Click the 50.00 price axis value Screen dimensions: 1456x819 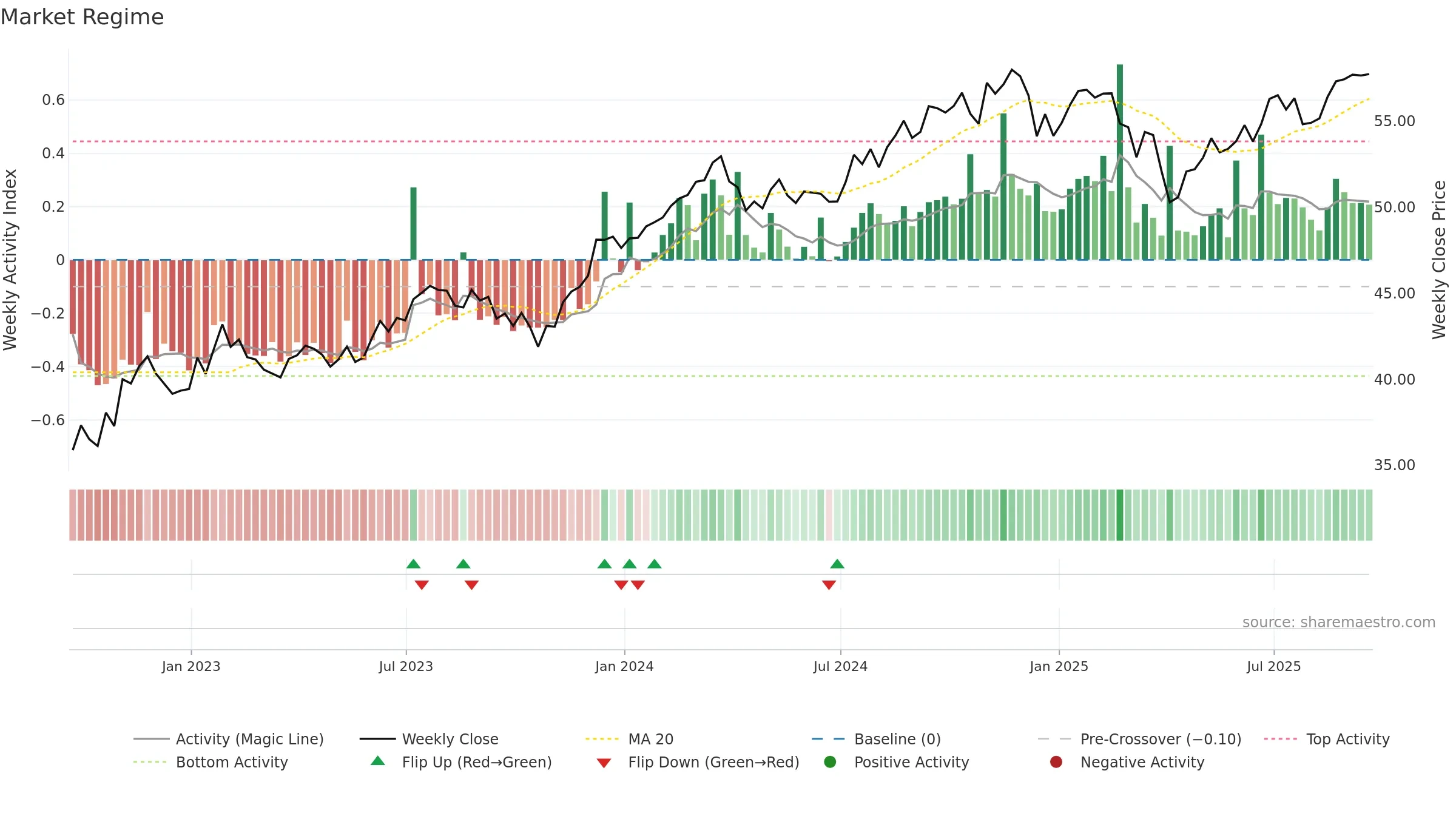coord(1394,207)
